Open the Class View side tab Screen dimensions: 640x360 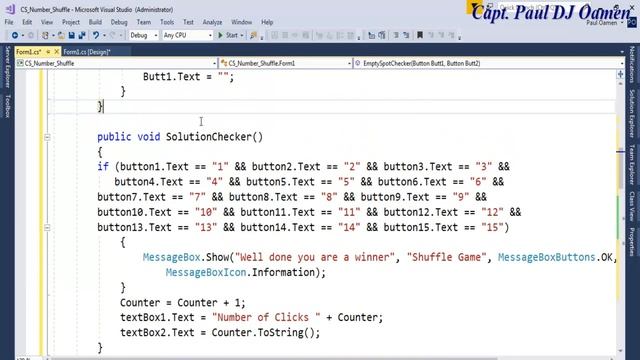[632, 206]
